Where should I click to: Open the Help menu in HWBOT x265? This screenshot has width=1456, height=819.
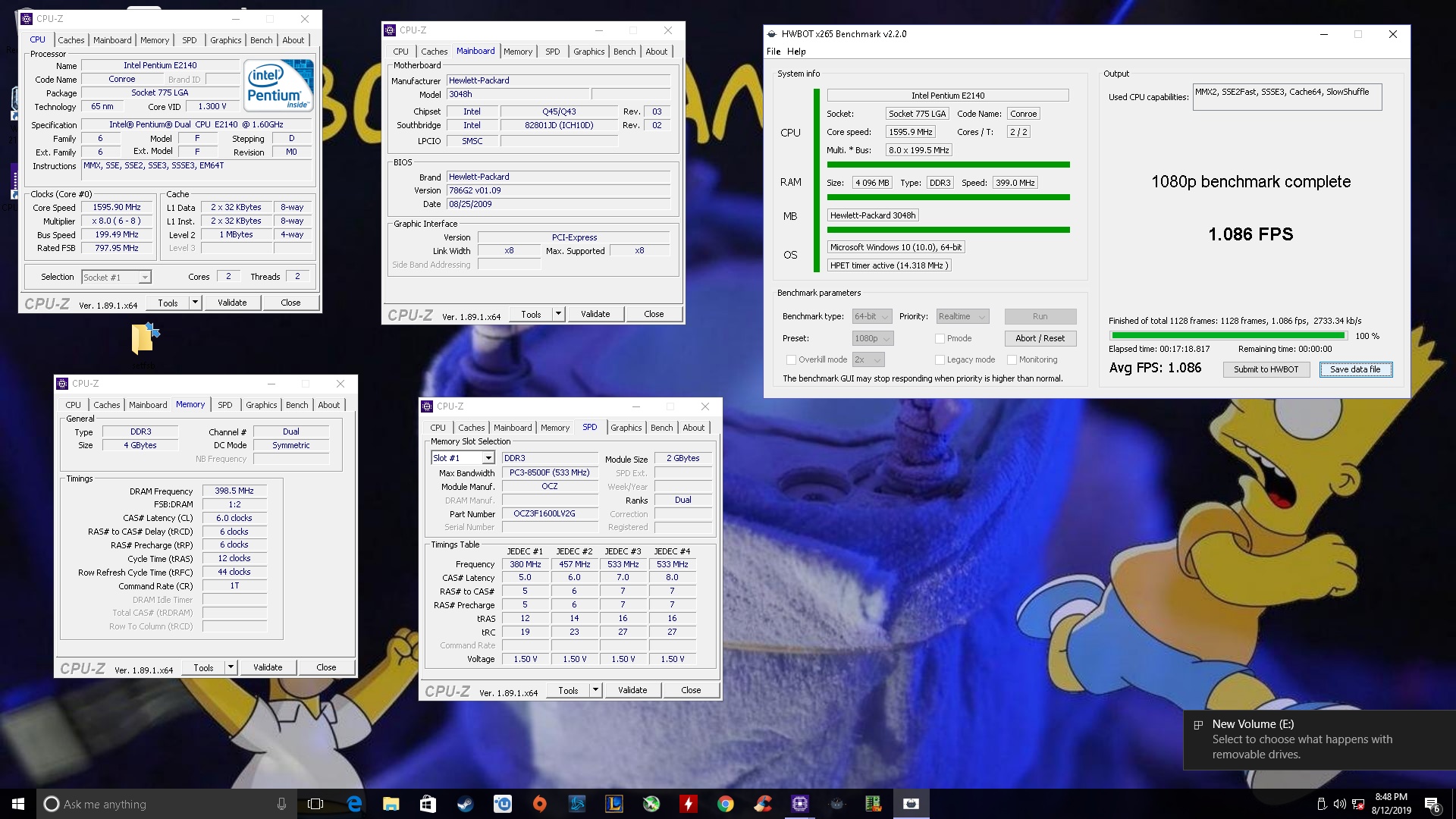pos(796,52)
